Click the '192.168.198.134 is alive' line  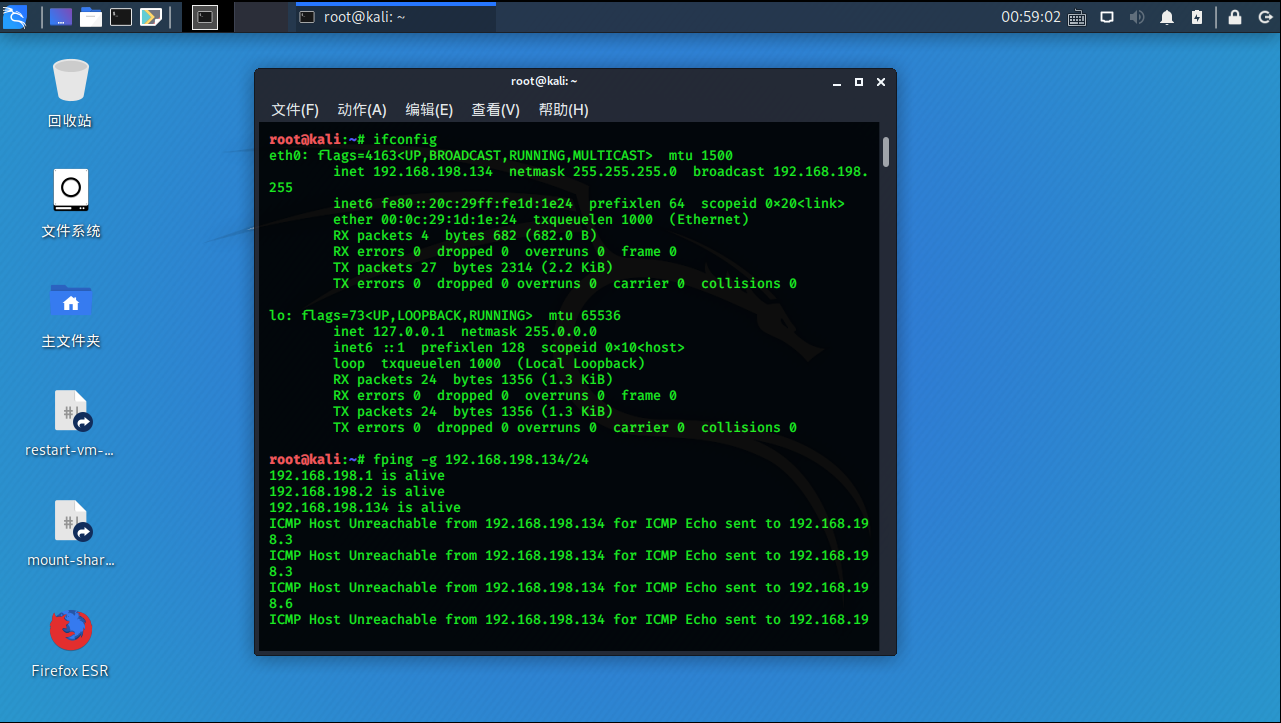(365, 508)
